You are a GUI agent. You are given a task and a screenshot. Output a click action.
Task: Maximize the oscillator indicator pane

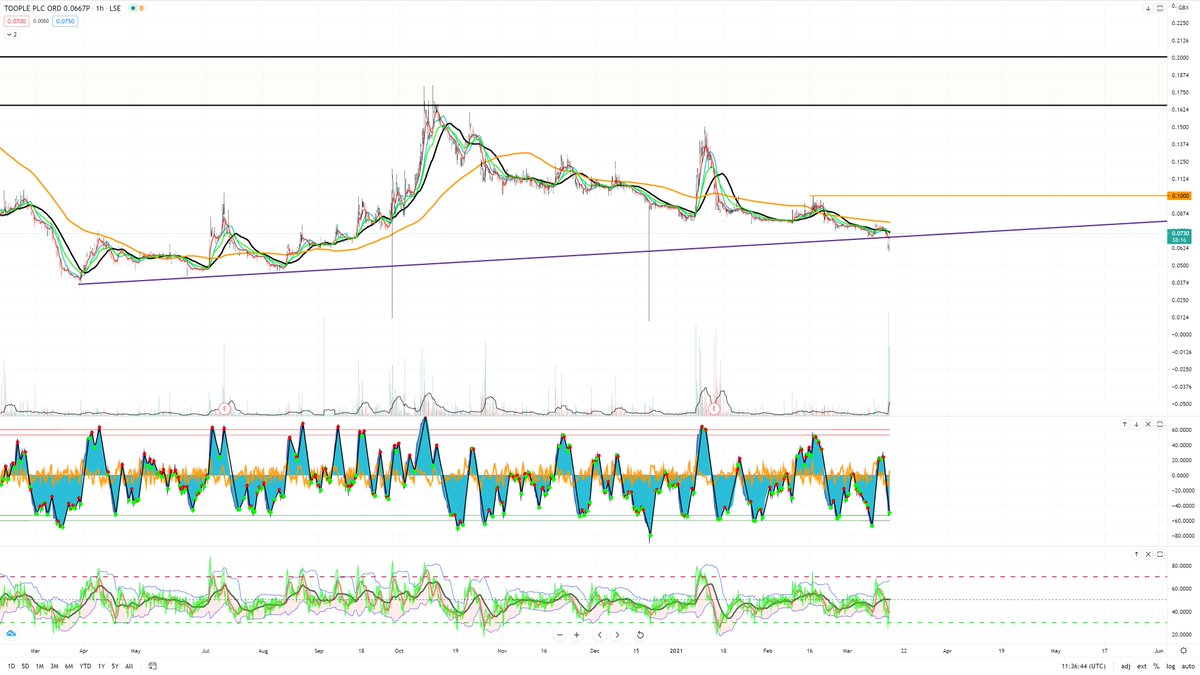pos(1159,424)
